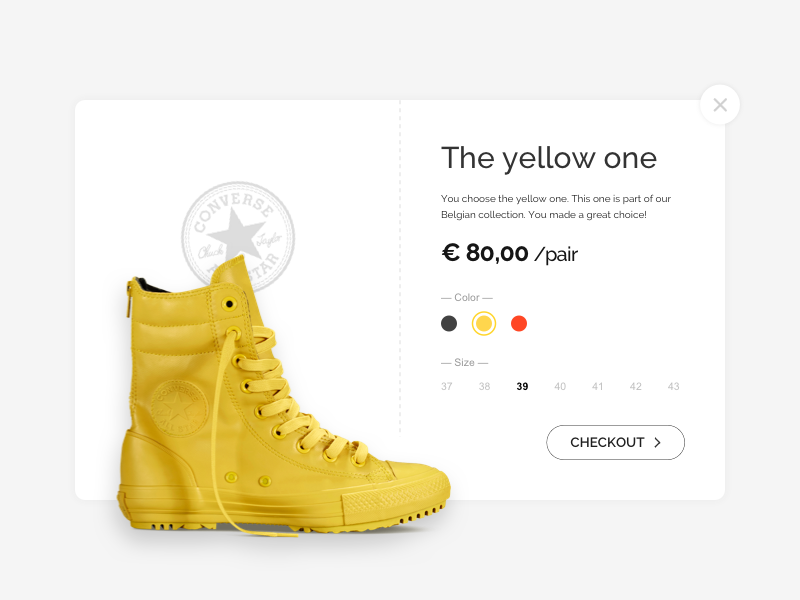Click the 'The yellow one' product title

click(548, 158)
